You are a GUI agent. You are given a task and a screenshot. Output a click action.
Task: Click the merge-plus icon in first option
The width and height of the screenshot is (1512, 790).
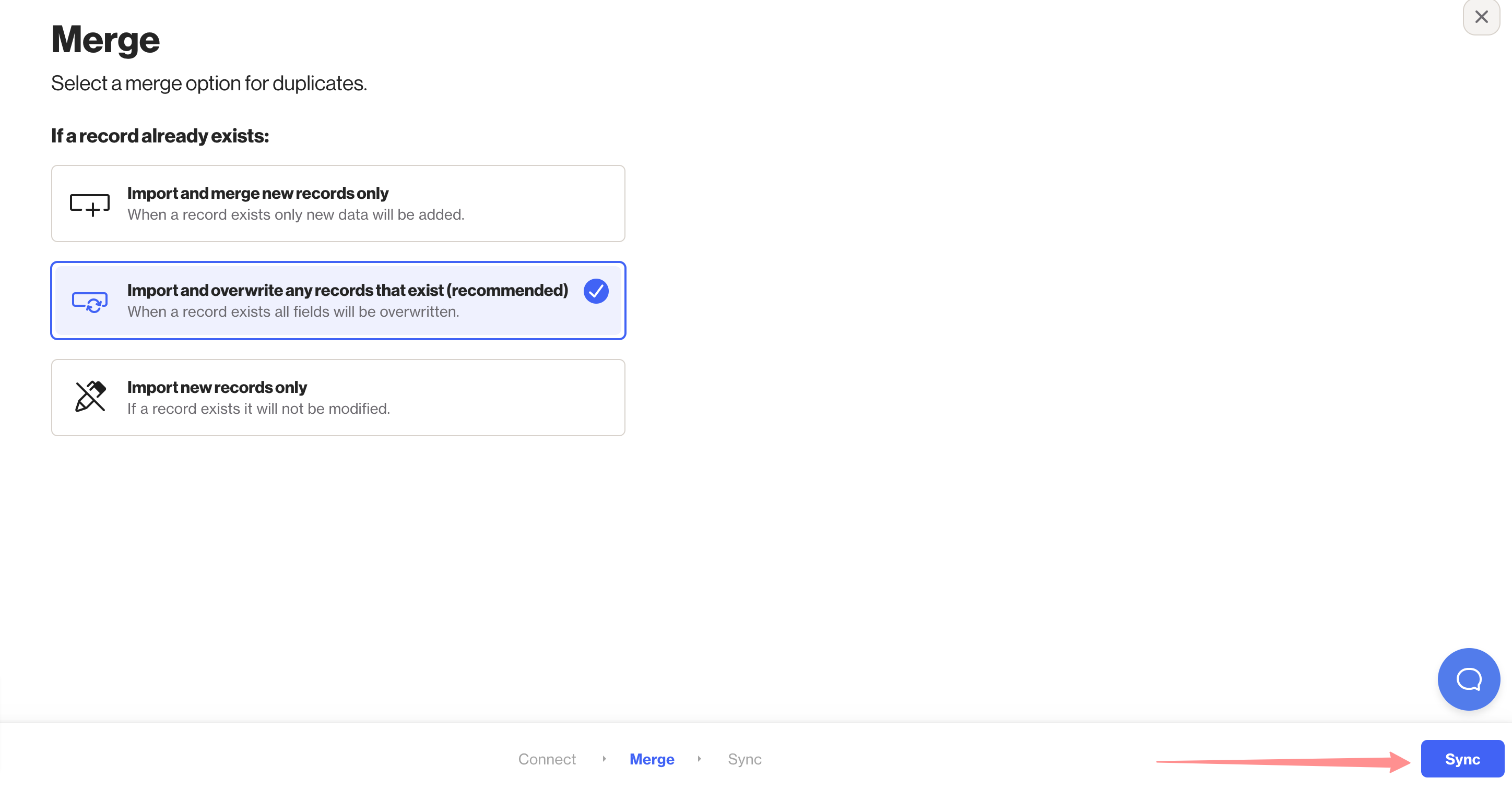click(90, 205)
